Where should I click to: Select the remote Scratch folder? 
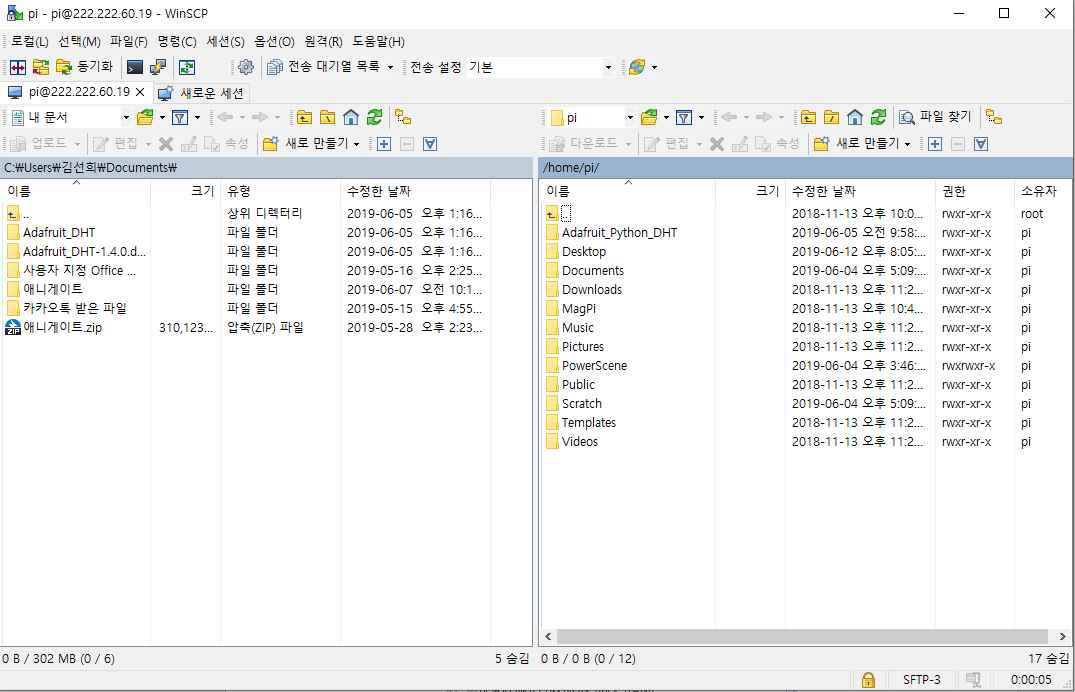pyautogui.click(x=581, y=404)
